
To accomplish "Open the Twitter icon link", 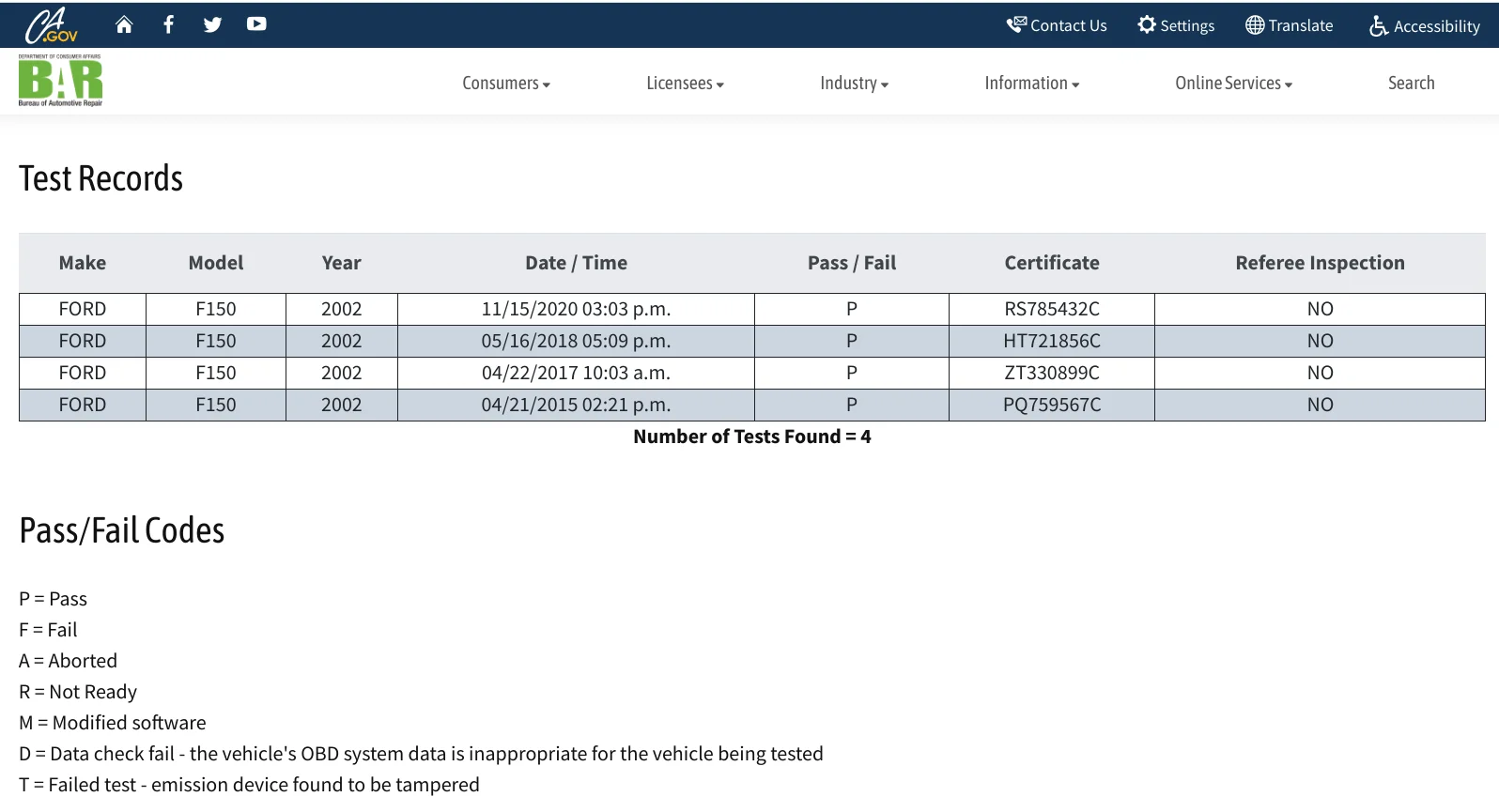I will point(212,24).
